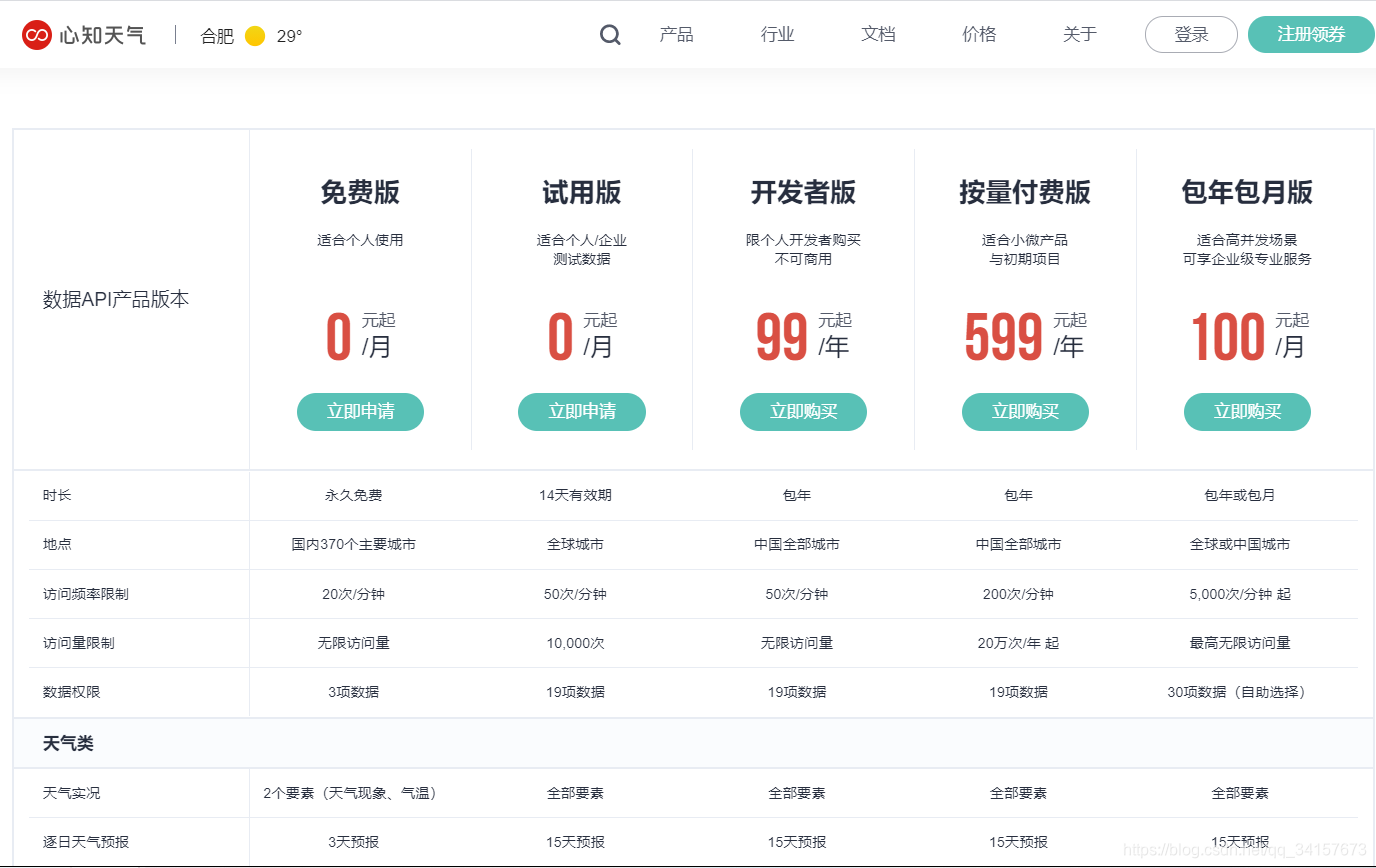Click the sunny weather icon beside 合肥
Screen dimensions: 1376x868
255,36
